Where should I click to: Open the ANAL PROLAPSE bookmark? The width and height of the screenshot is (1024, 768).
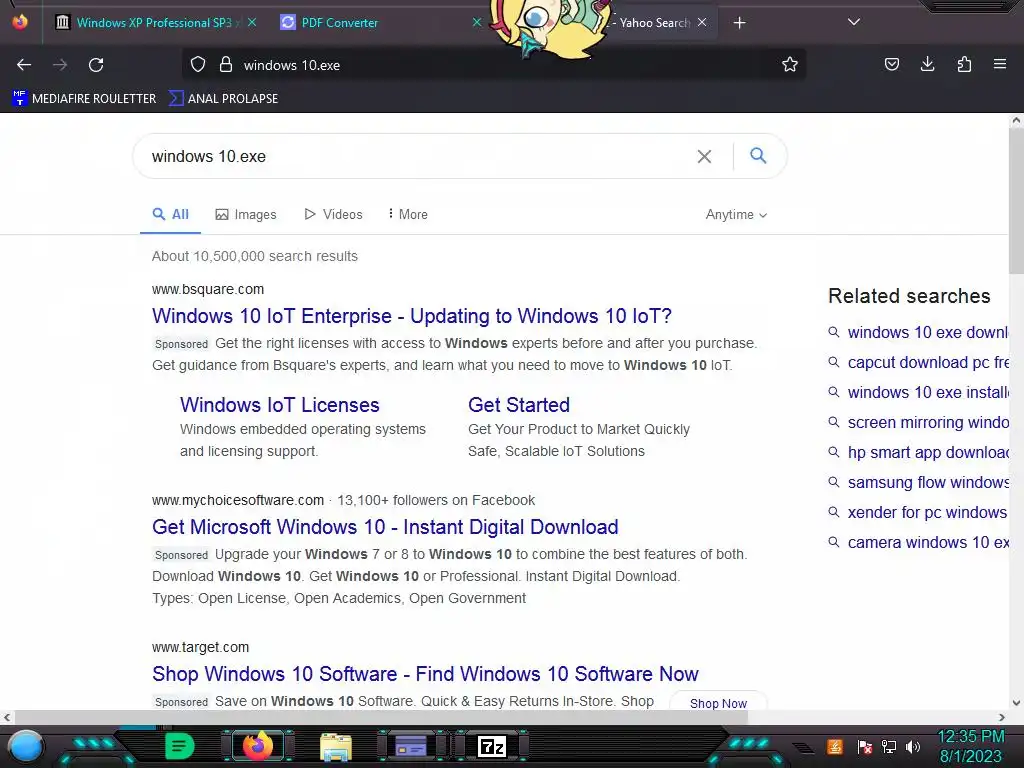pos(223,99)
